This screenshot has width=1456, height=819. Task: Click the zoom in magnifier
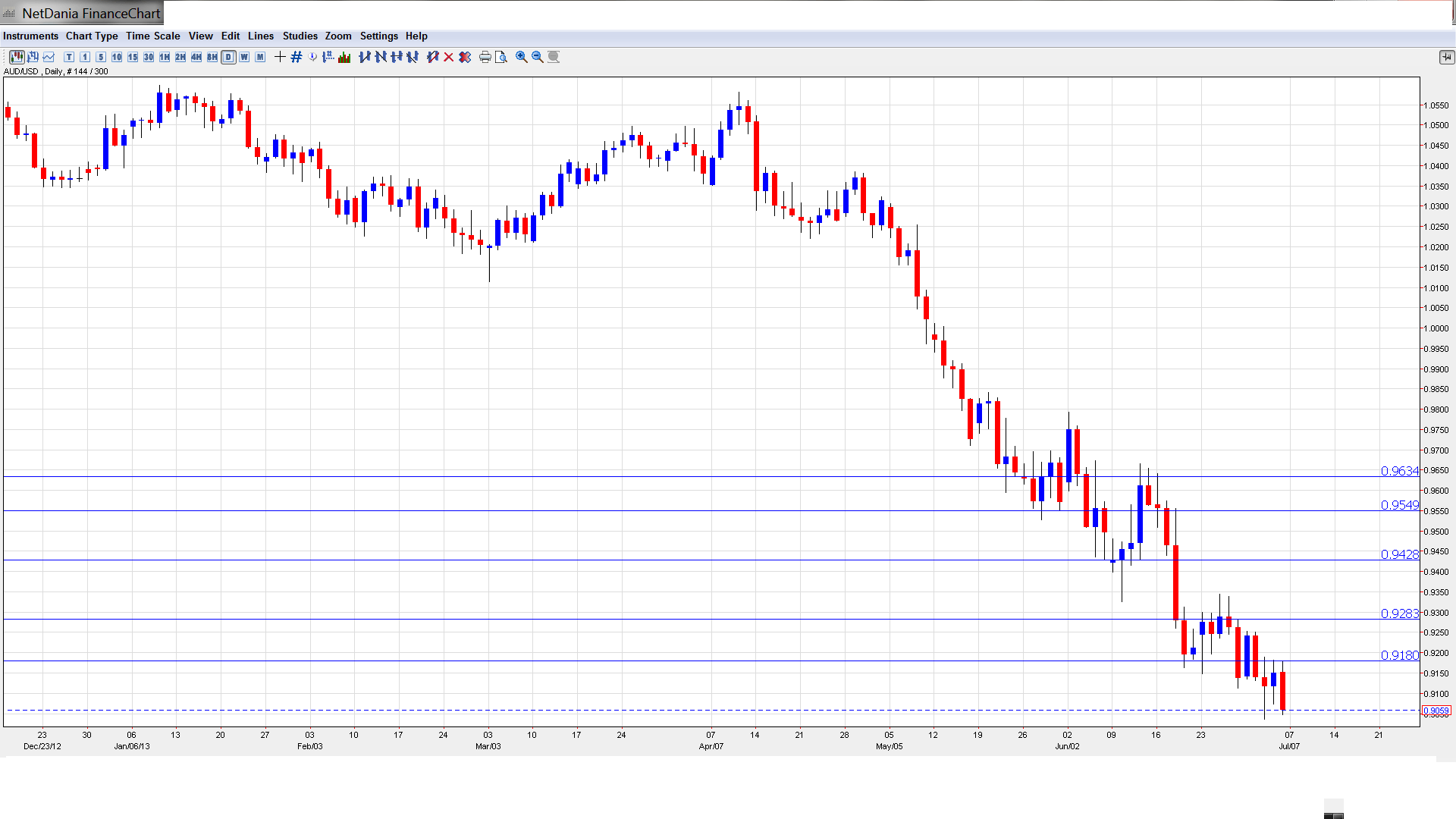pos(522,57)
